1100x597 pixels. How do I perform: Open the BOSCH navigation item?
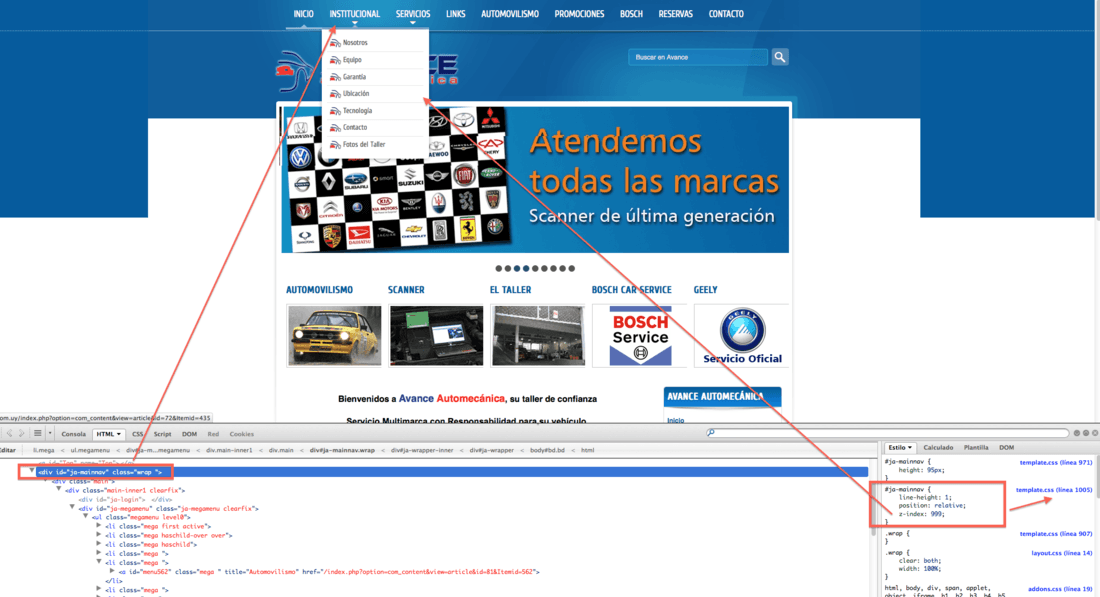[631, 14]
